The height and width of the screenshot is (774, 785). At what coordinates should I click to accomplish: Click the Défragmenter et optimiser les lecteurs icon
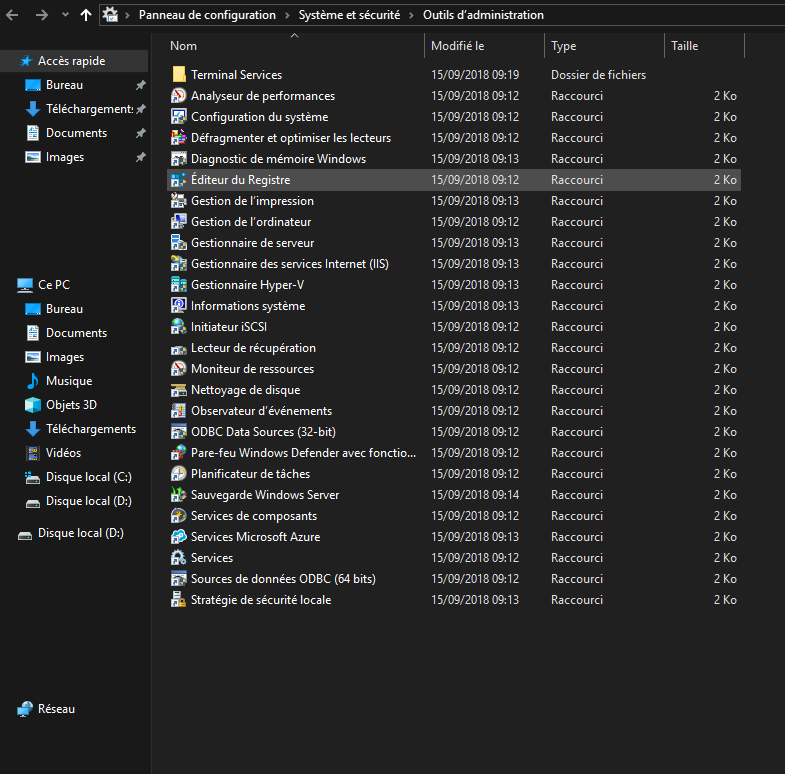[x=179, y=138]
